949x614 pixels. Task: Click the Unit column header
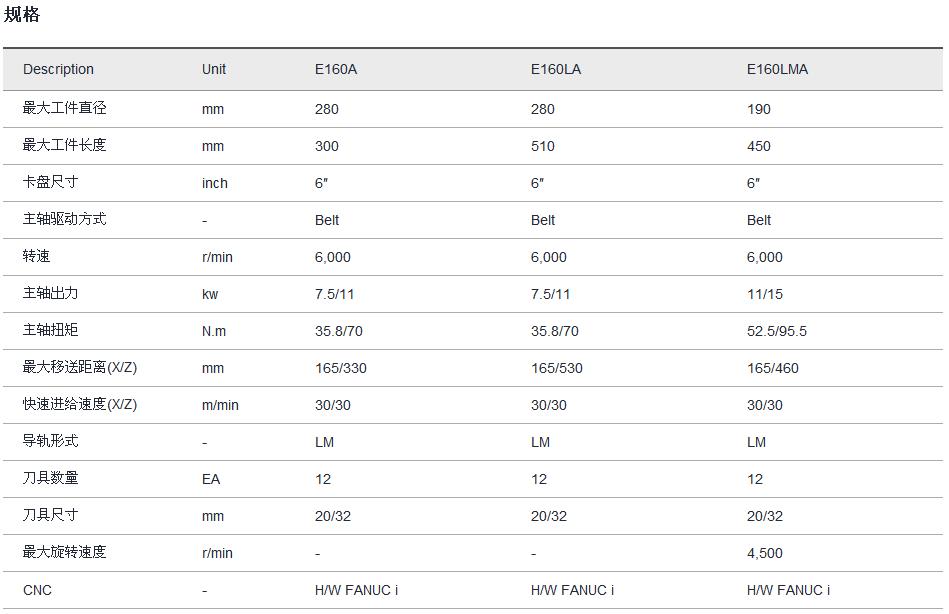point(214,69)
